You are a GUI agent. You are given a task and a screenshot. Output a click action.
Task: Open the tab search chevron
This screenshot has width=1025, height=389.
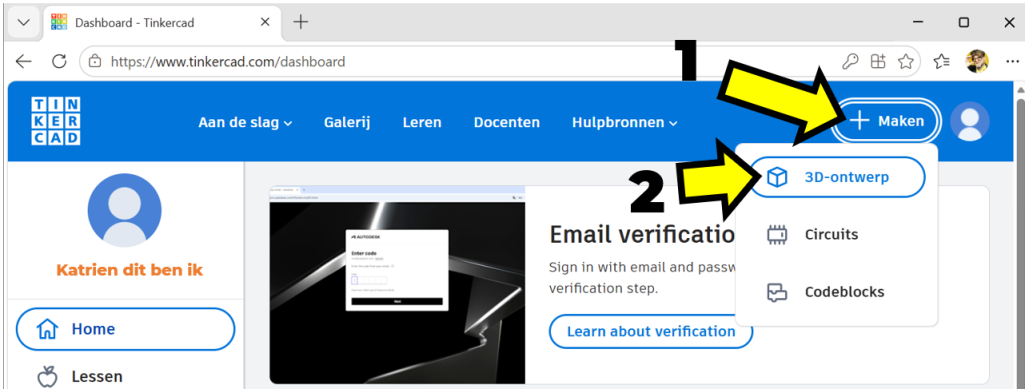[24, 22]
